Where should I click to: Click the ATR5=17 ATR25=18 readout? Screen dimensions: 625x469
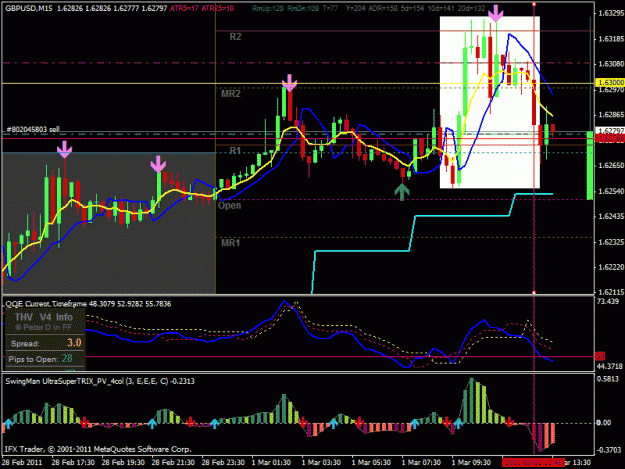202,8
